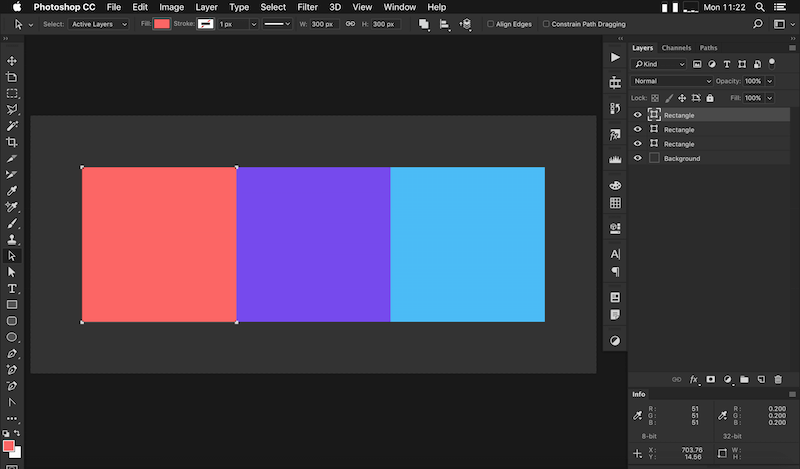Click the add layer style fx icon
The image size is (800, 469).
pos(694,380)
